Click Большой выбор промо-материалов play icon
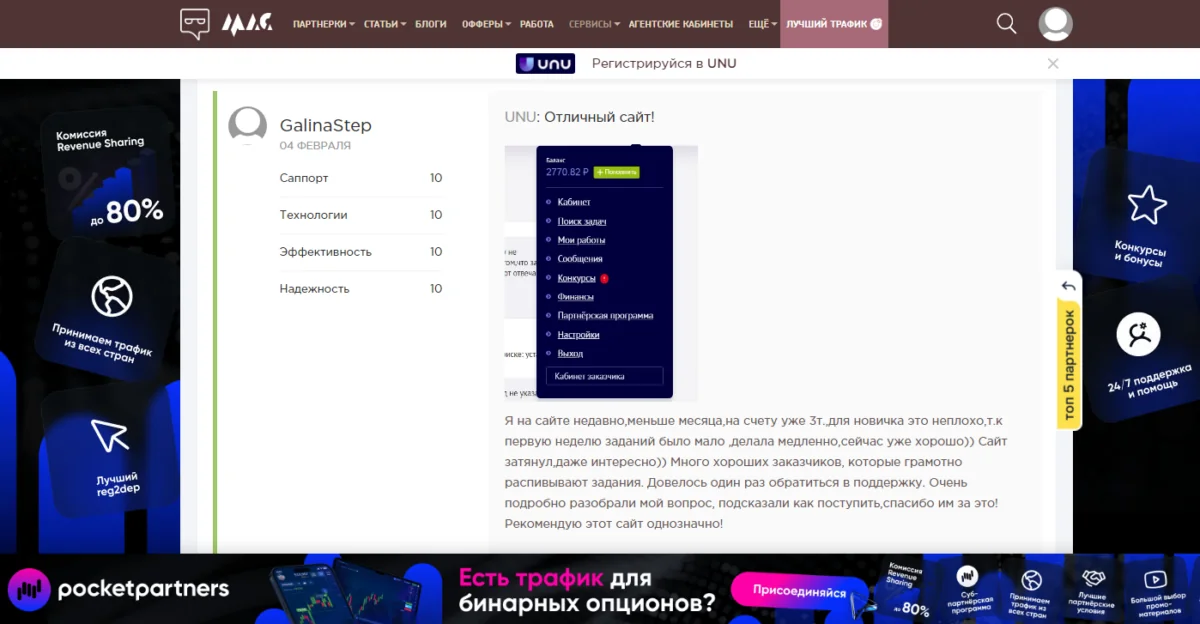The image size is (1200, 624). [1155, 579]
